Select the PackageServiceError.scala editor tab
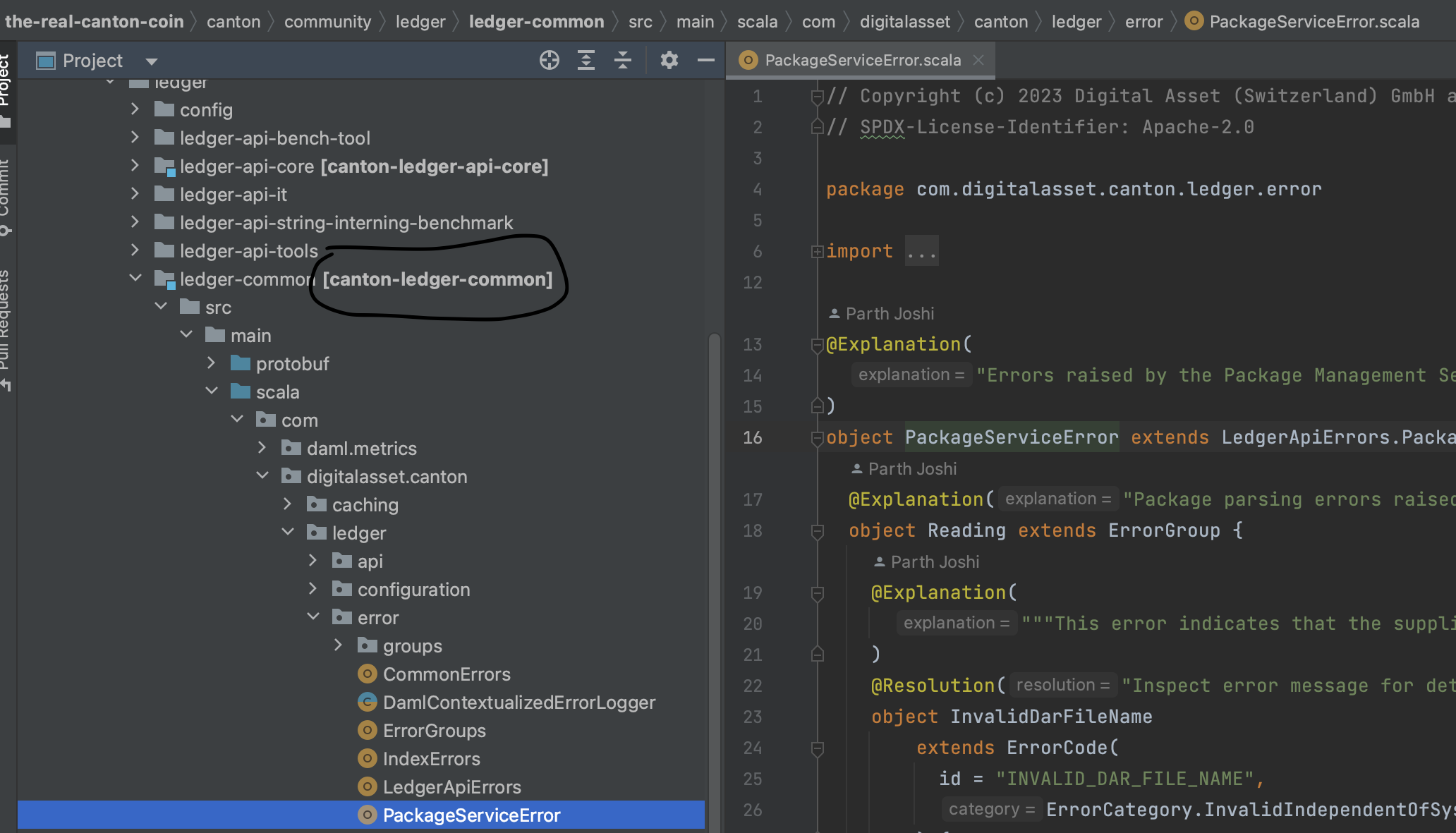 pos(862,60)
